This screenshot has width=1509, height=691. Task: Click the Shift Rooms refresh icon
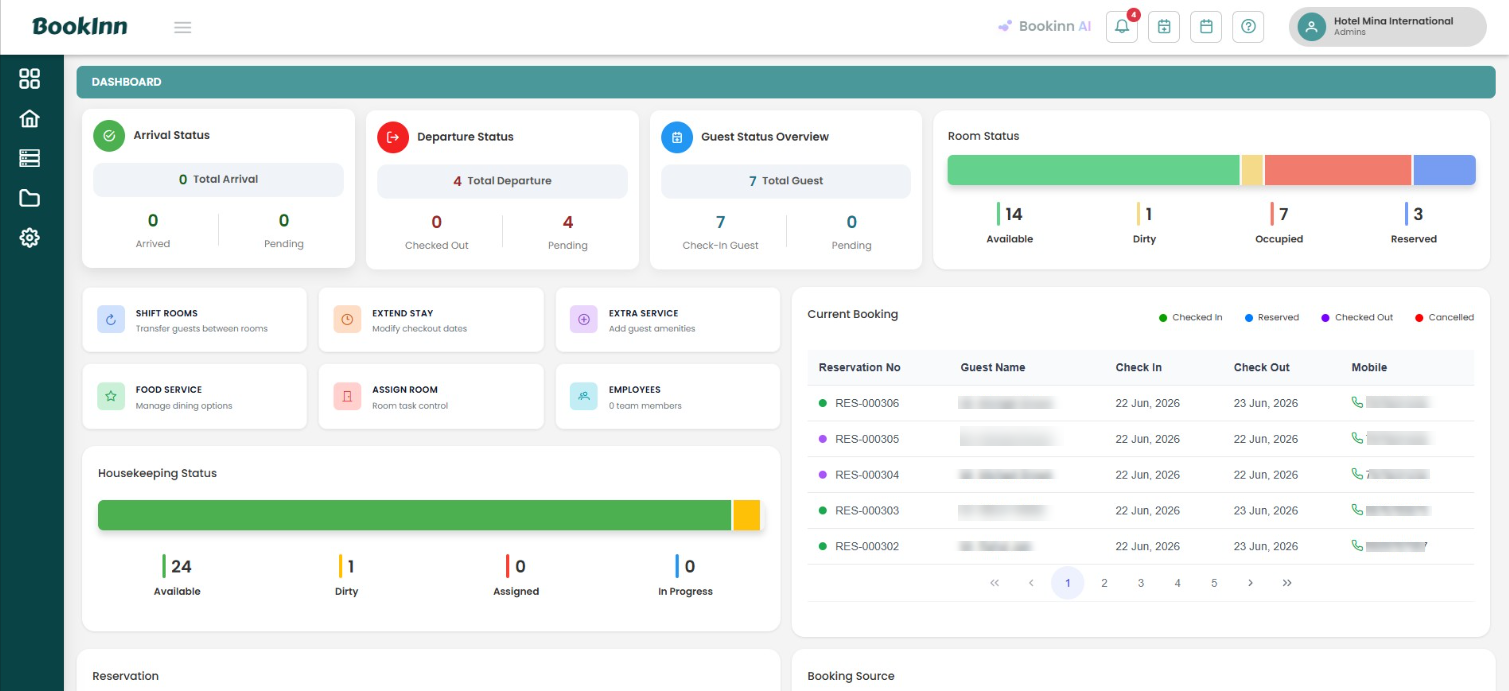pyautogui.click(x=111, y=320)
